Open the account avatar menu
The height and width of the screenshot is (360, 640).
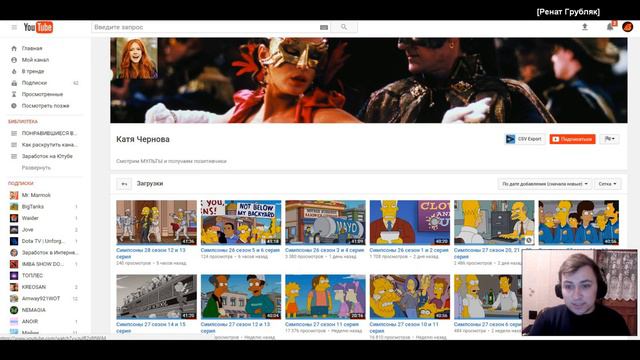[627, 27]
